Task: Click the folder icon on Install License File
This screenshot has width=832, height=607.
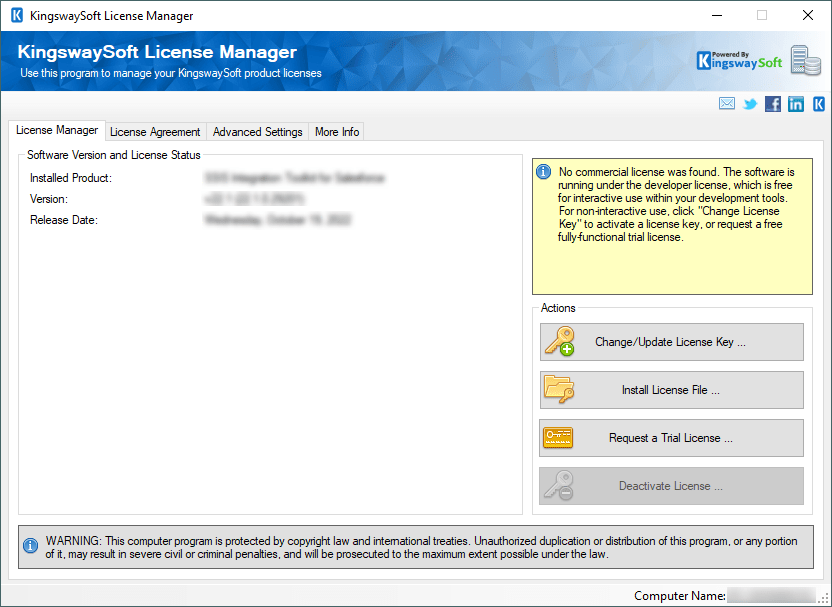Action: point(559,389)
